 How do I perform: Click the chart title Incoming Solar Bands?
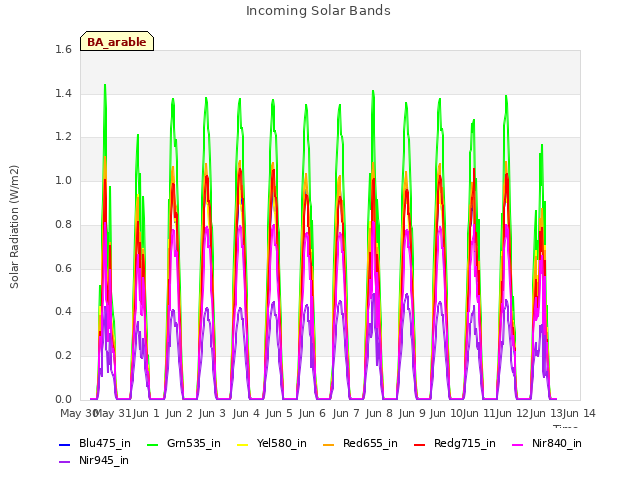pos(318,11)
